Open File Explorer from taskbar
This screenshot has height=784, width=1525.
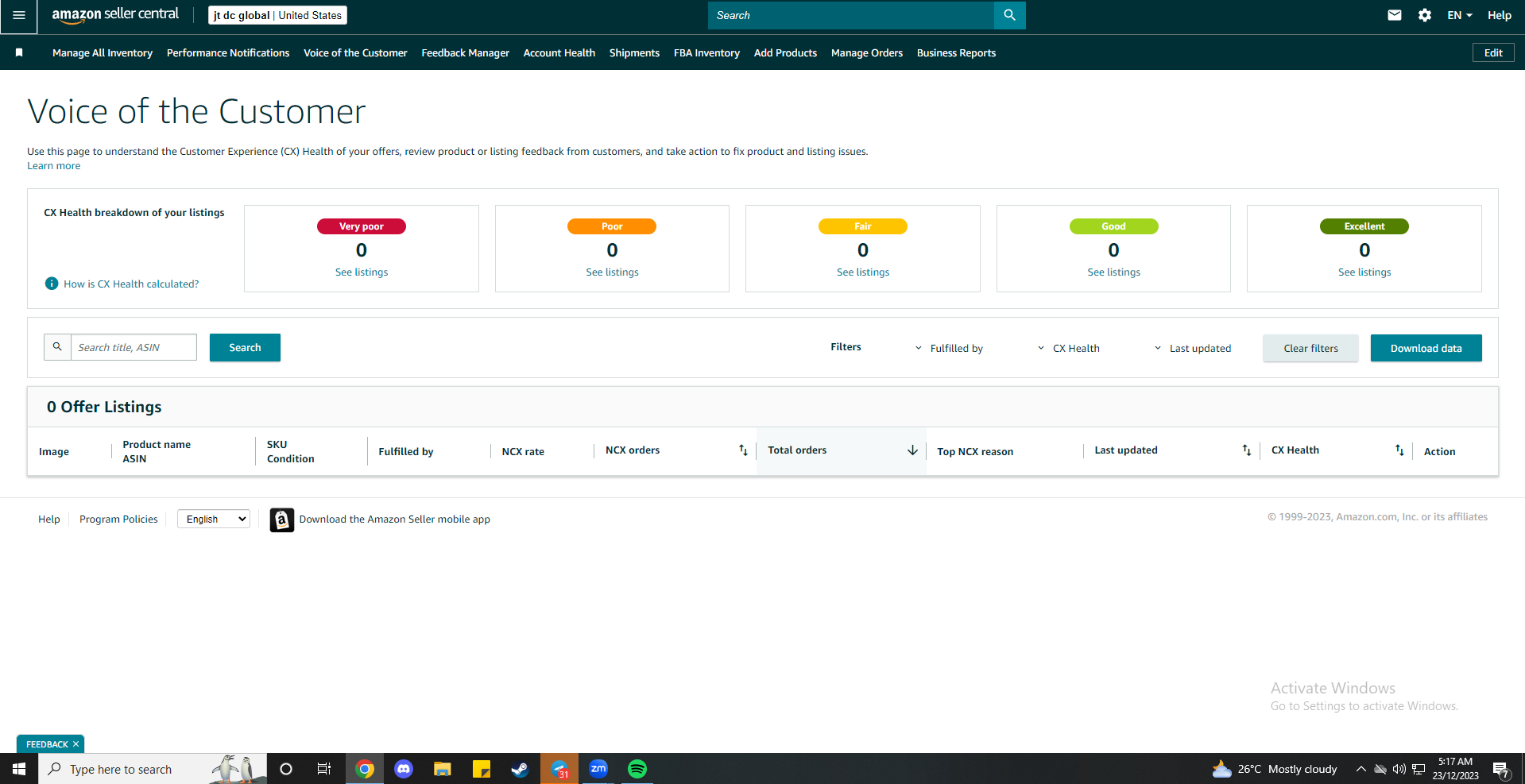point(443,769)
